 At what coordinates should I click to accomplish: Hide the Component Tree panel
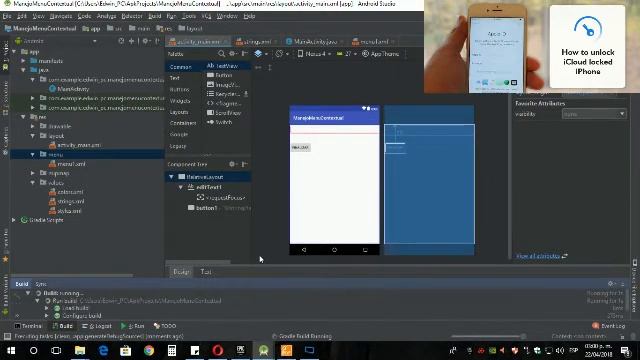pos(244,164)
